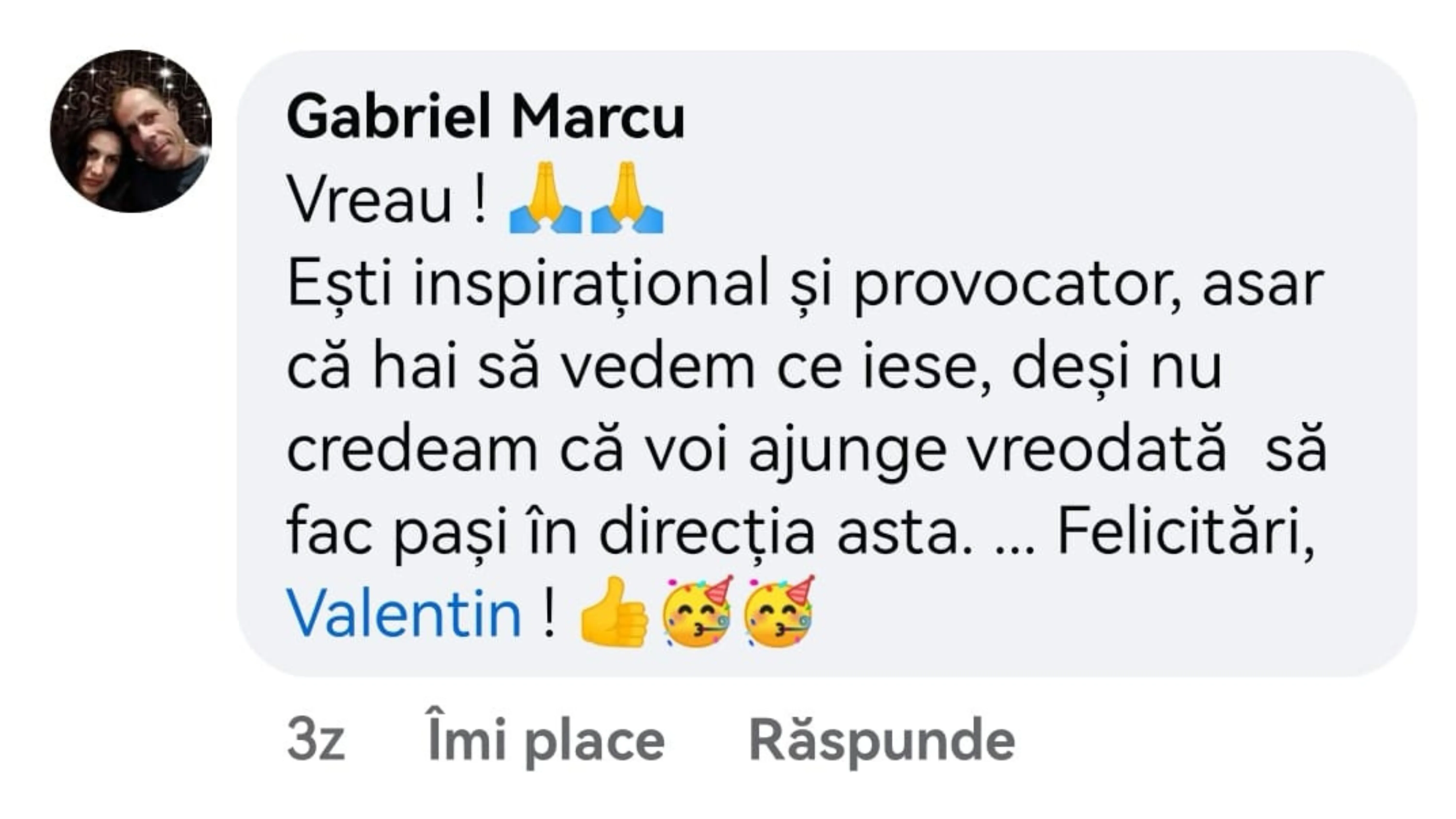Click the word Vreau in the comment
The image size is (1456, 819).
(x=370, y=201)
